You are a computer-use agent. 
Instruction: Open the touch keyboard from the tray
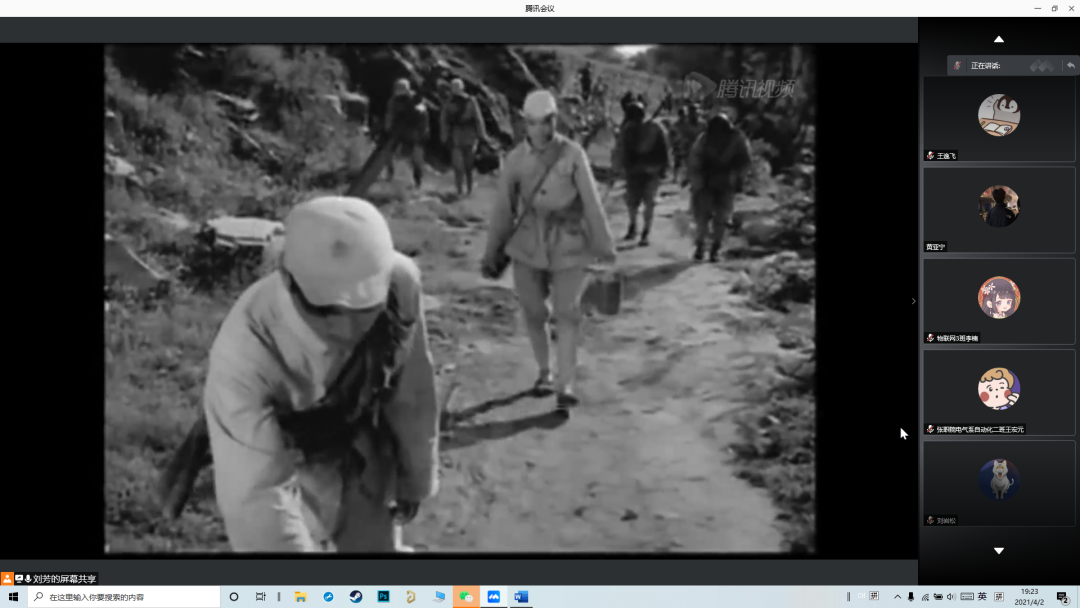pos(967,597)
